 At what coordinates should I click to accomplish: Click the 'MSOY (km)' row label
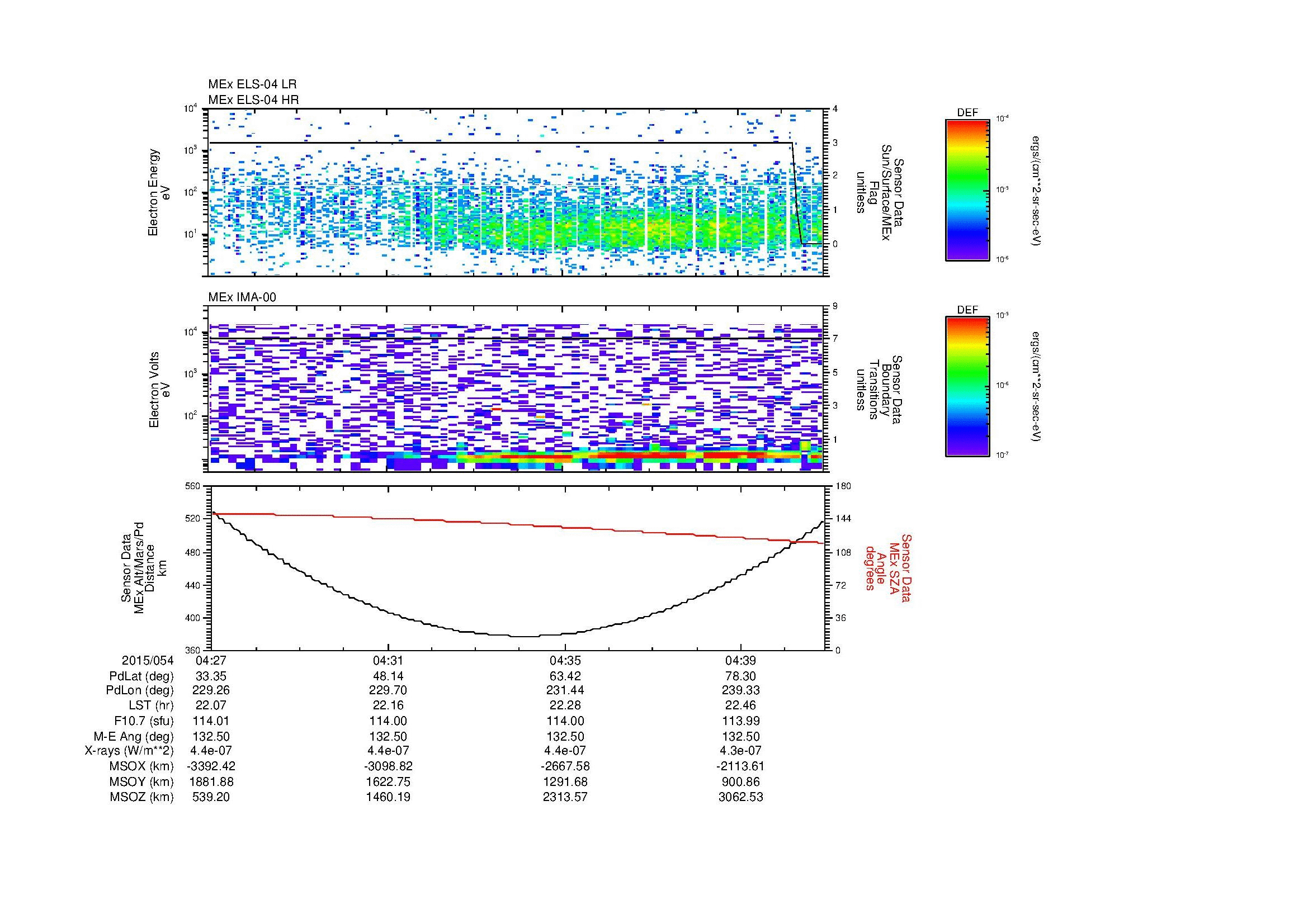click(143, 782)
